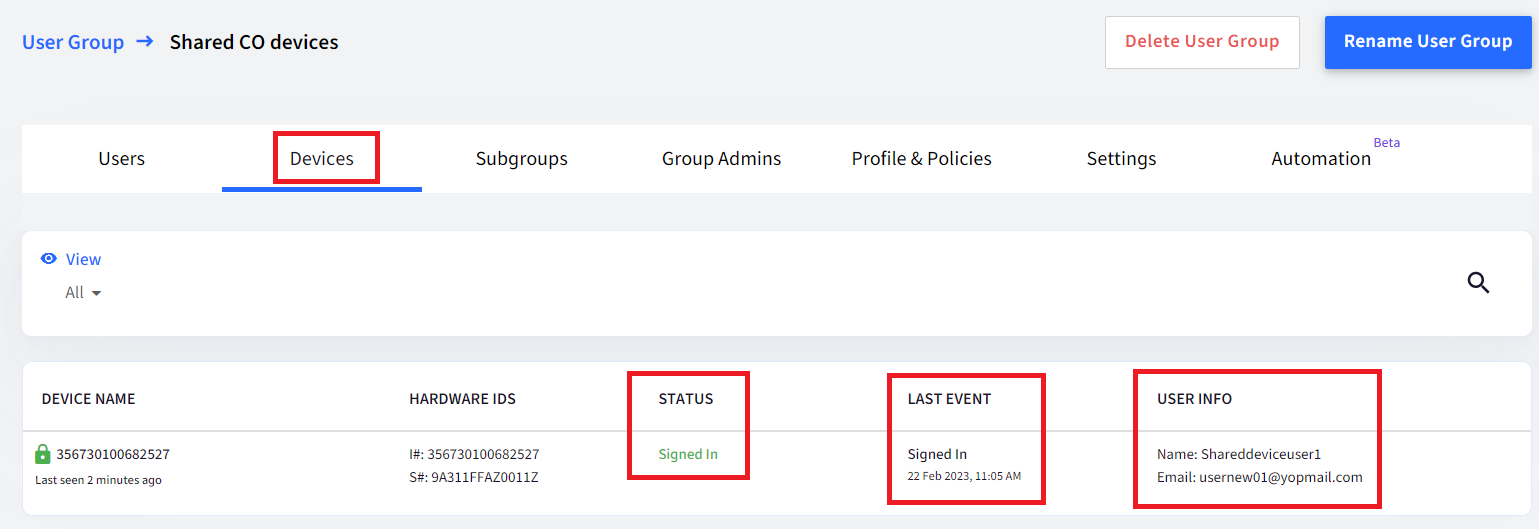Image resolution: width=1539 pixels, height=529 pixels.
Task: Open the Subgroups tab
Action: tap(522, 158)
